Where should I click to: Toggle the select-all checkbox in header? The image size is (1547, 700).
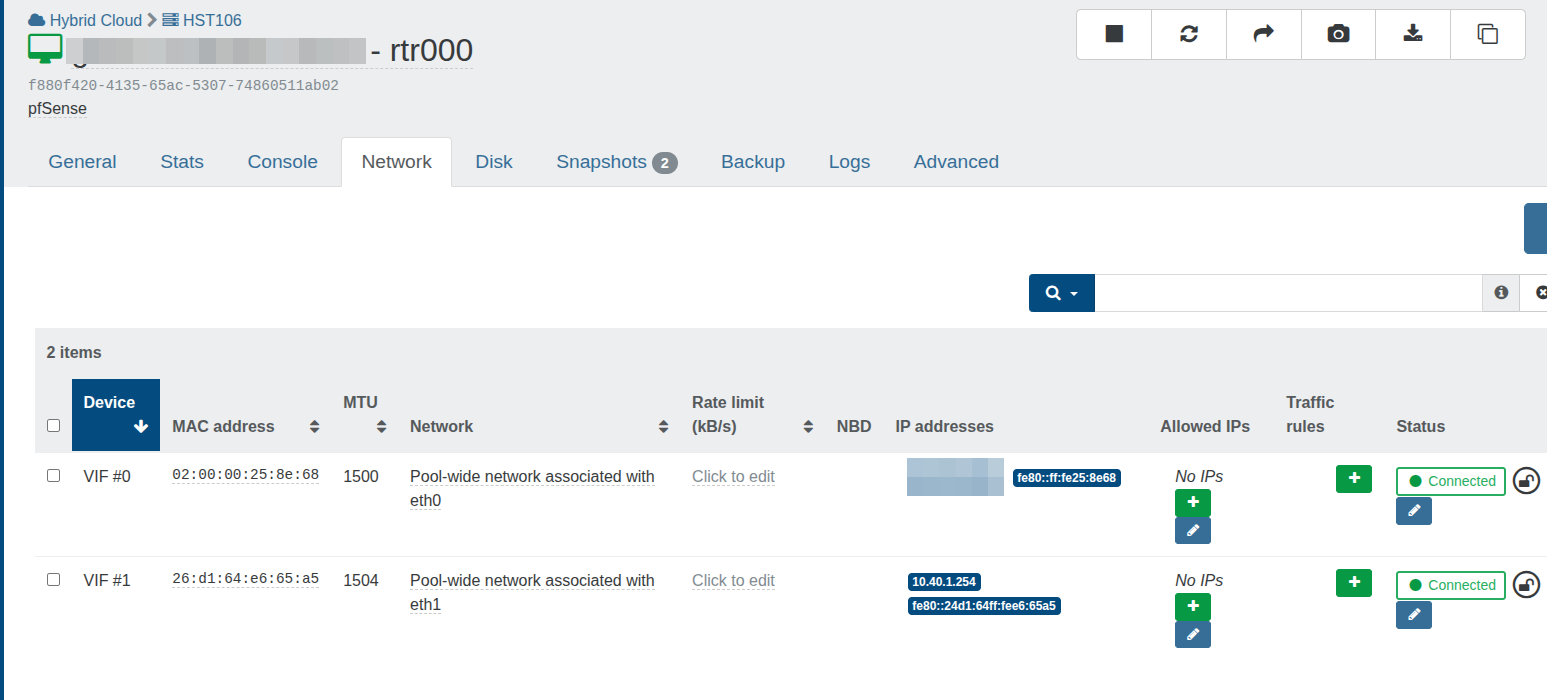tap(54, 426)
